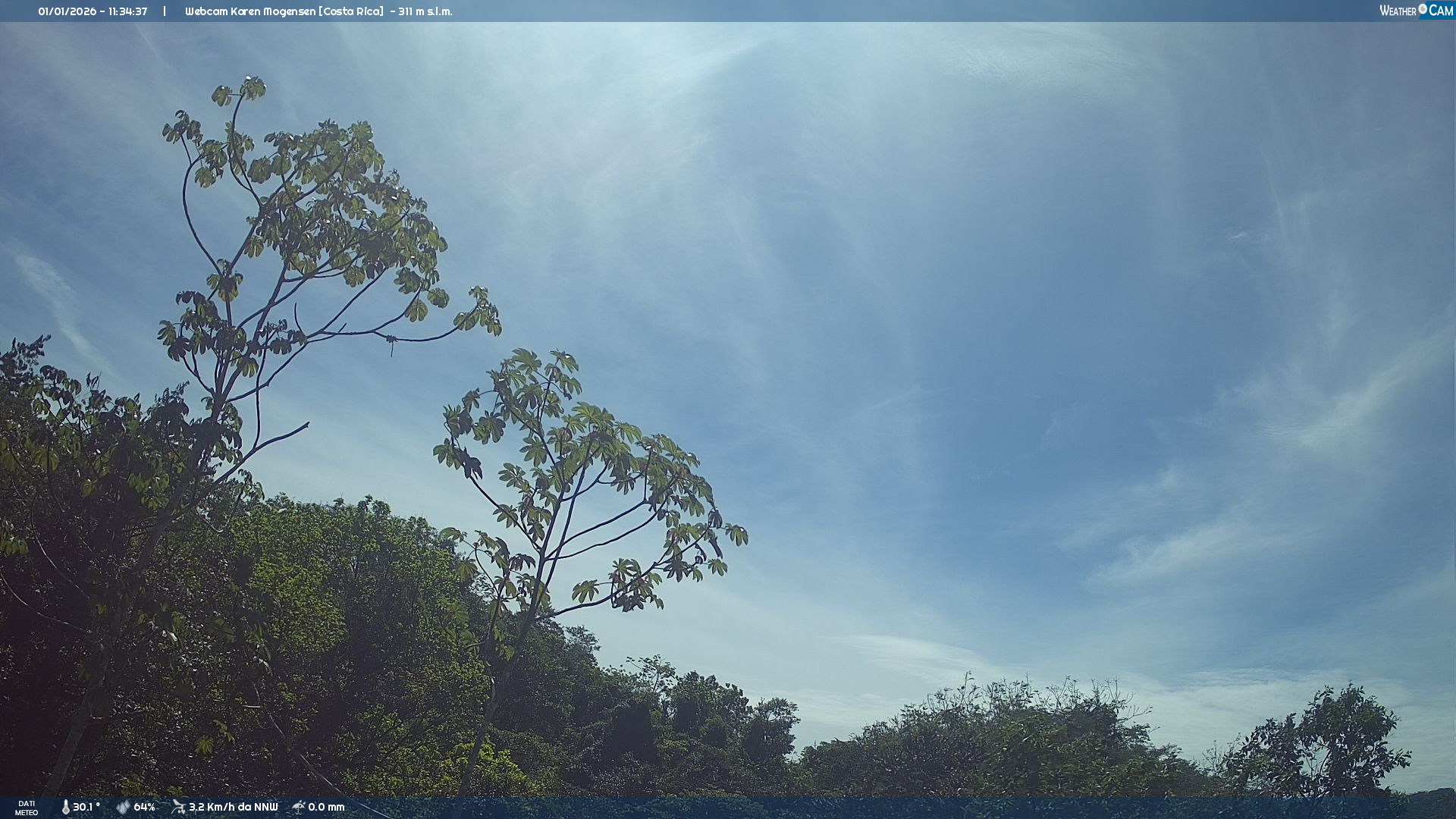Click the humidity water droplets icon
Screen dimensions: 1456x819
[x=123, y=807]
